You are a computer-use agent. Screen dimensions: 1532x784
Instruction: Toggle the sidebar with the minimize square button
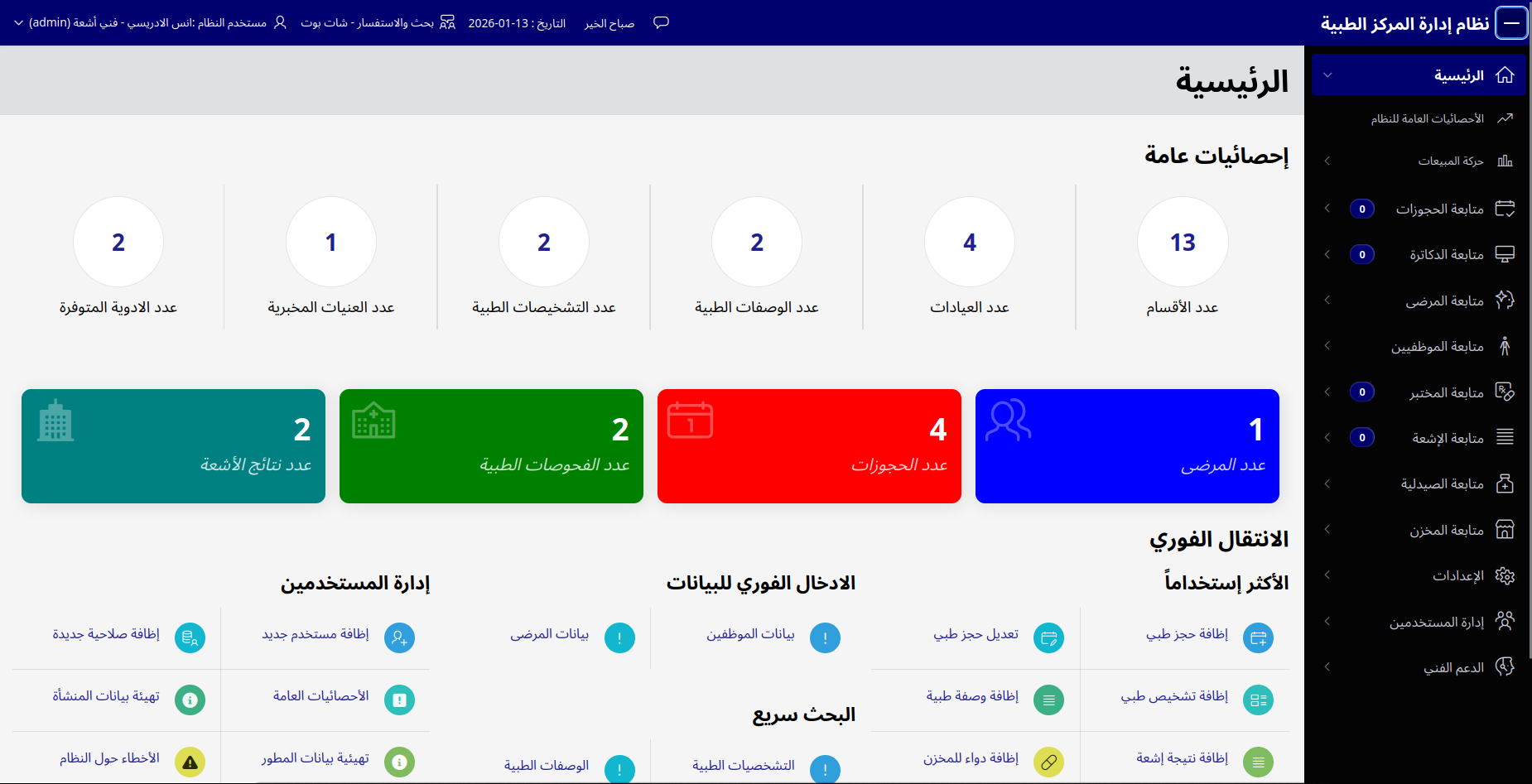(x=1513, y=22)
